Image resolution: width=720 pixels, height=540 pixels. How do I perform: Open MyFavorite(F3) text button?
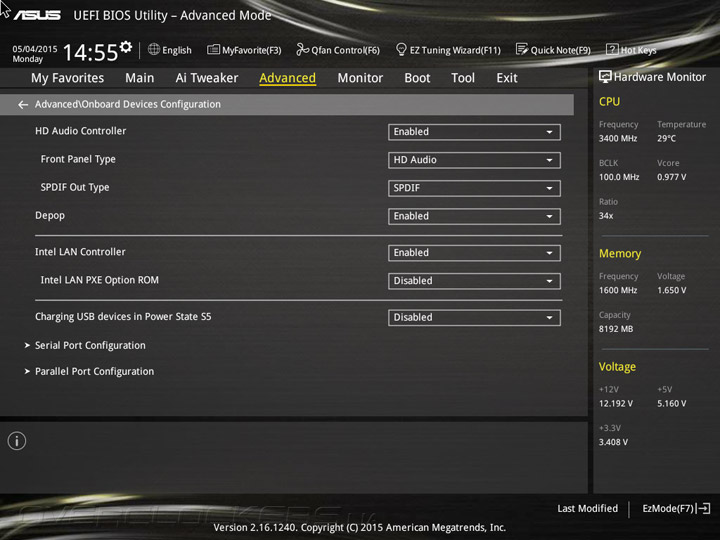pyautogui.click(x=252, y=50)
